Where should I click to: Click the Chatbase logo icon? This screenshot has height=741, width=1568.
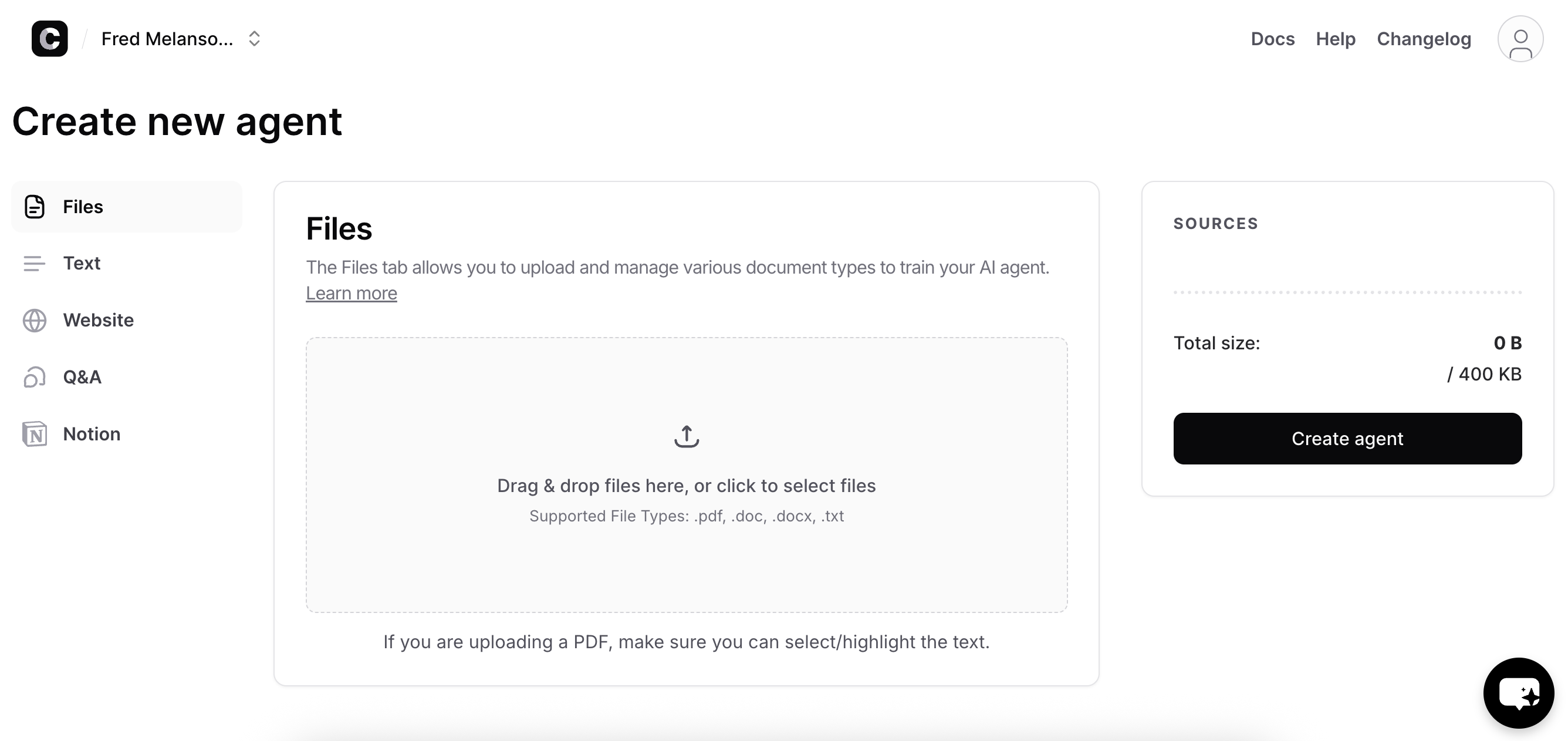49,38
